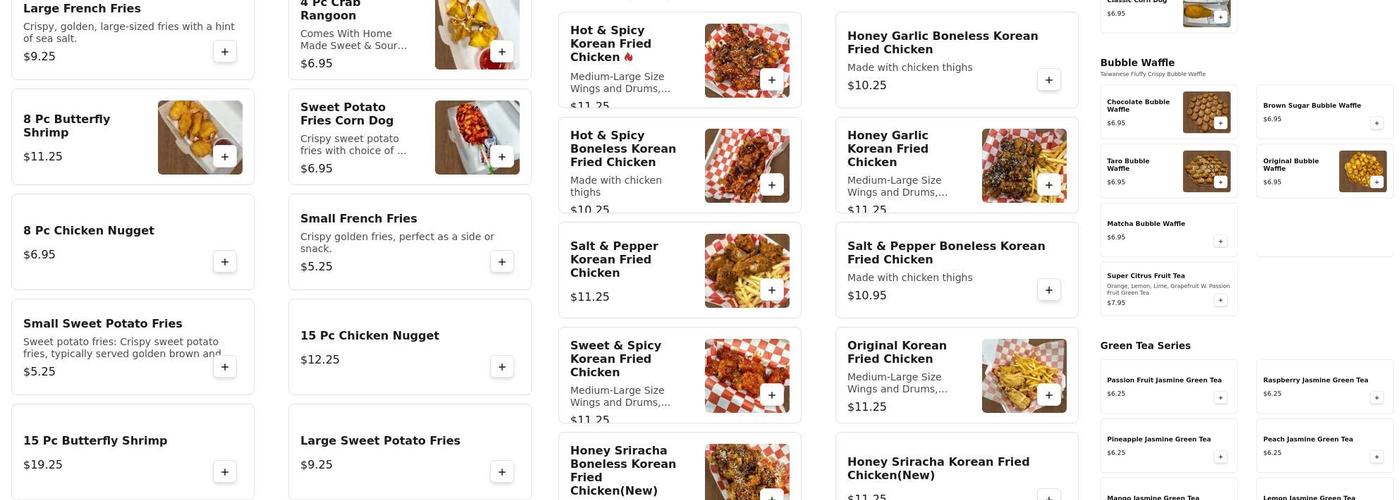Open Hot & Spicy Korean Fried Chicken photo
1400x500 pixels.
[x=745, y=60]
